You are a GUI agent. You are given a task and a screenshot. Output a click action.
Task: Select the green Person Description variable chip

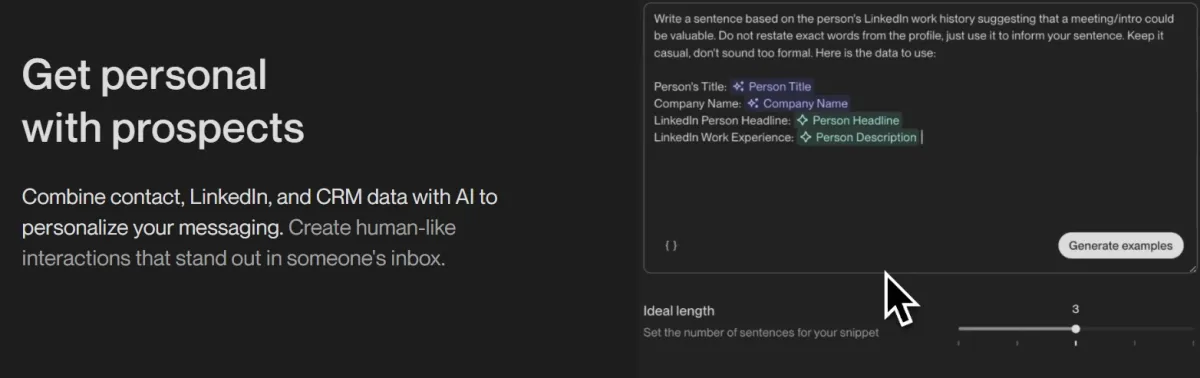858,137
